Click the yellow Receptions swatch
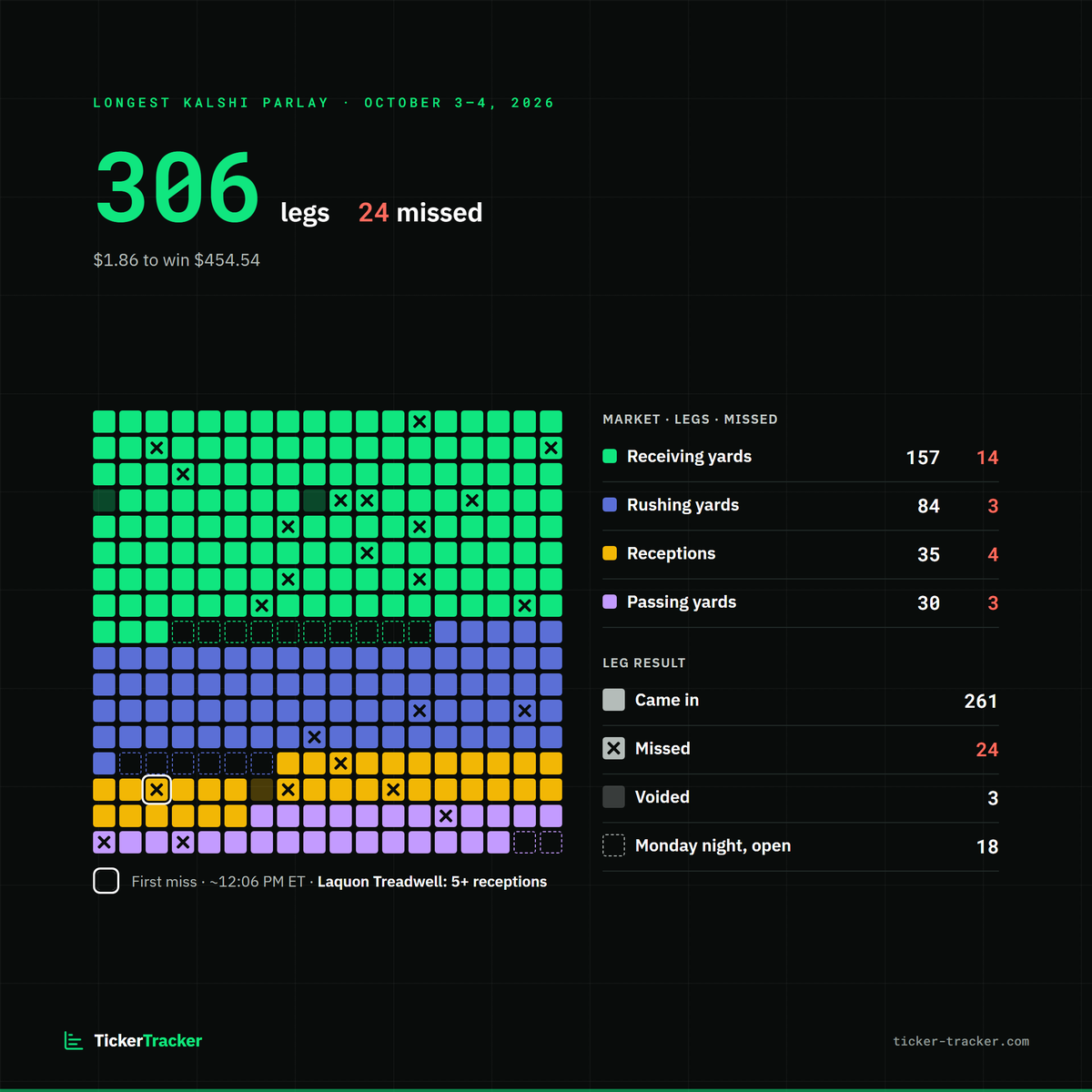The image size is (1092, 1092). click(610, 553)
